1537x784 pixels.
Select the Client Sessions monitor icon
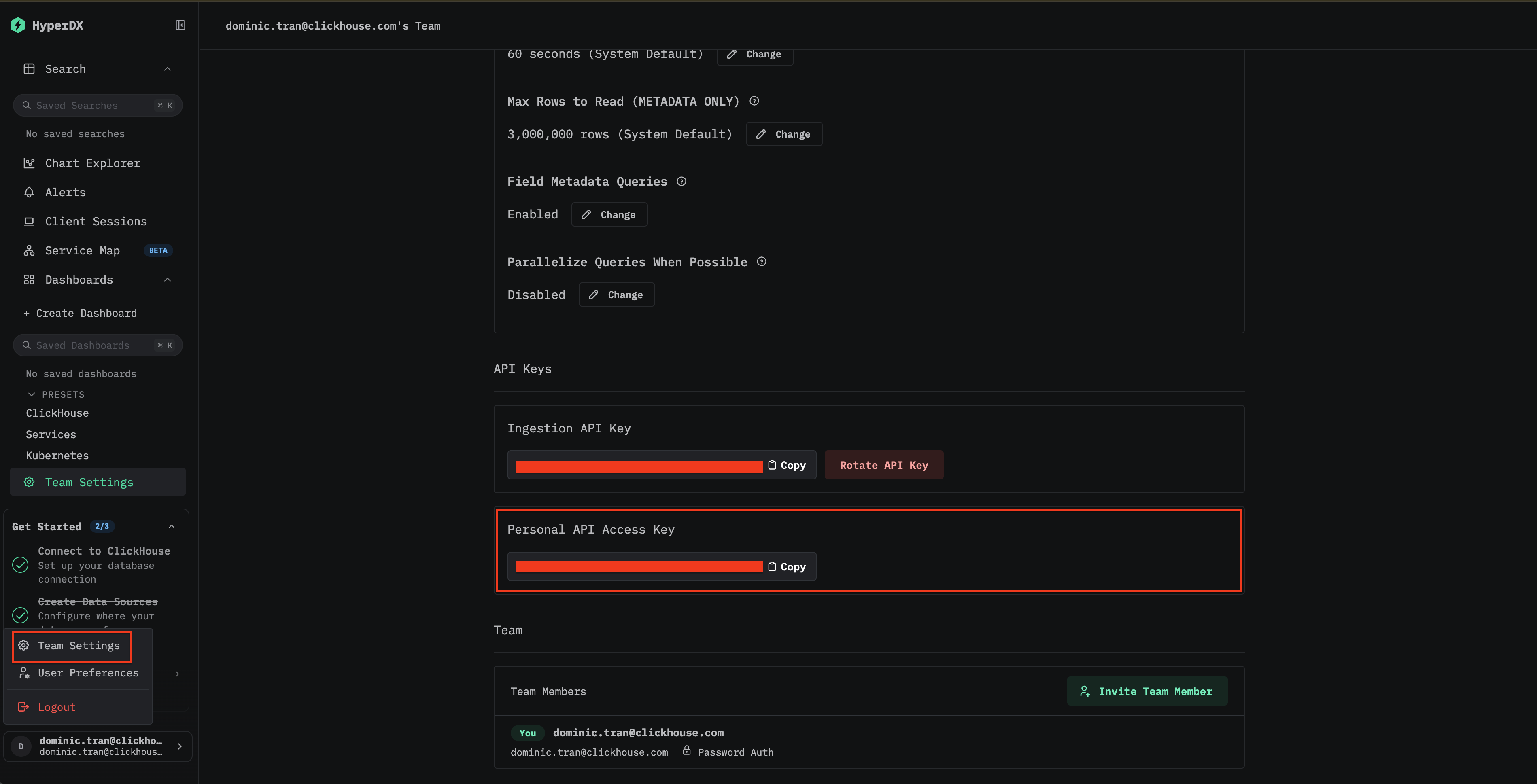pyautogui.click(x=29, y=221)
